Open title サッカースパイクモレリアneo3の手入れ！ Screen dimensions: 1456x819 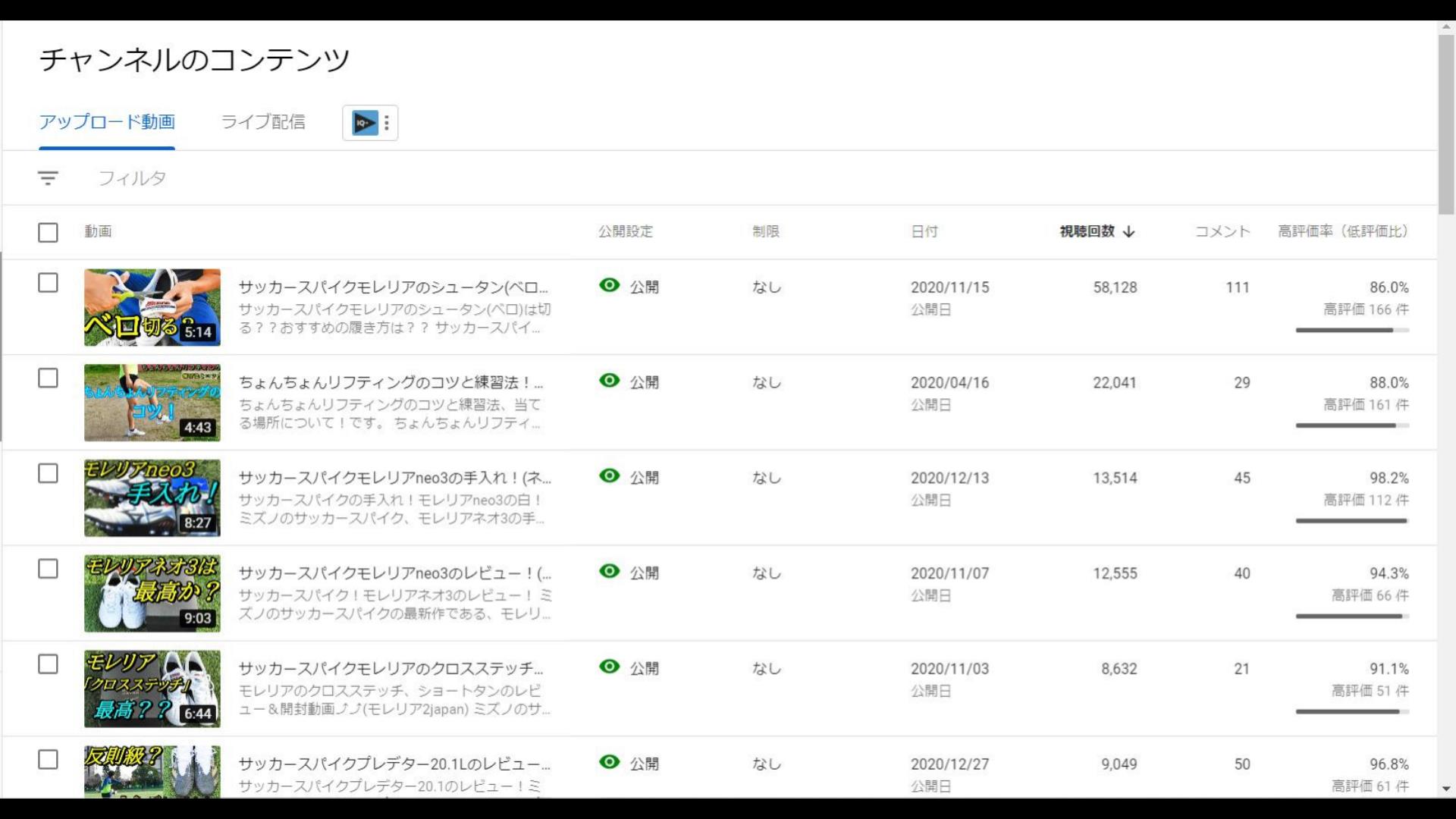point(395,479)
